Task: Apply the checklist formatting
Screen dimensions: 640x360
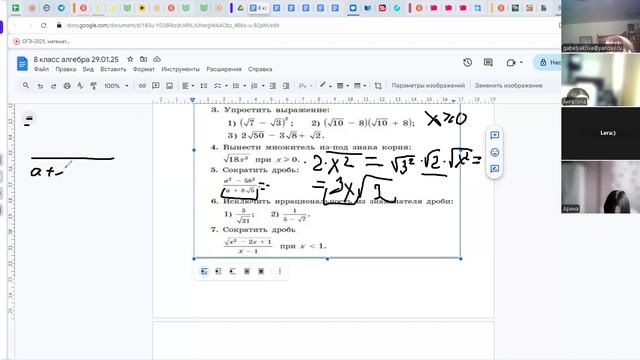Action: [218, 86]
